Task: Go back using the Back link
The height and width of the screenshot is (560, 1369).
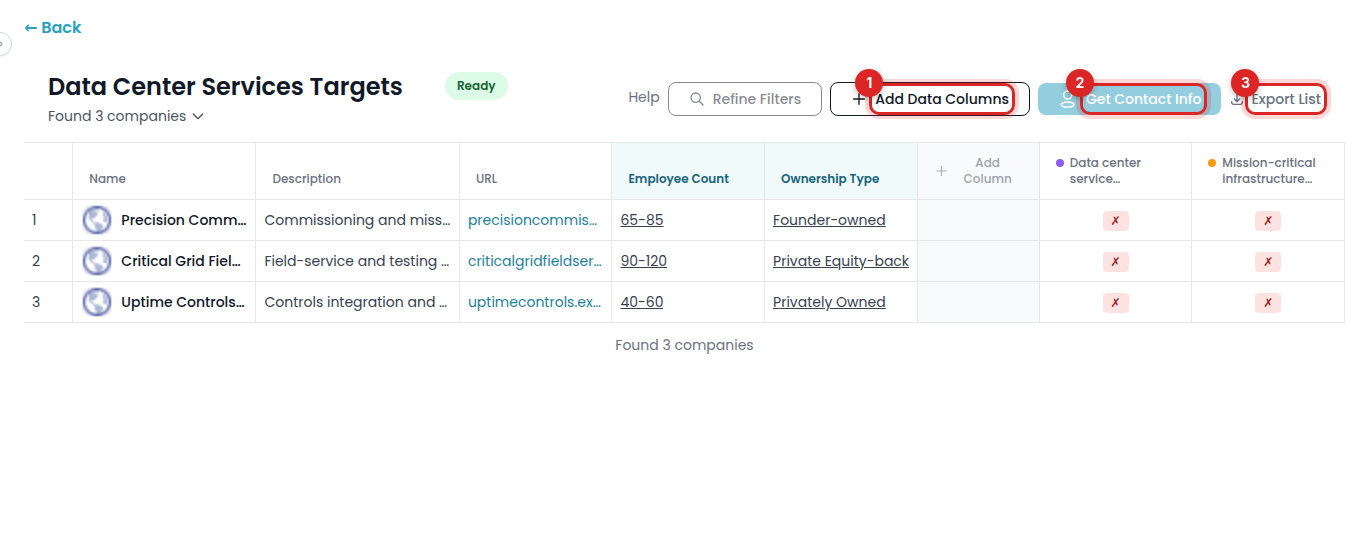Action: point(53,28)
